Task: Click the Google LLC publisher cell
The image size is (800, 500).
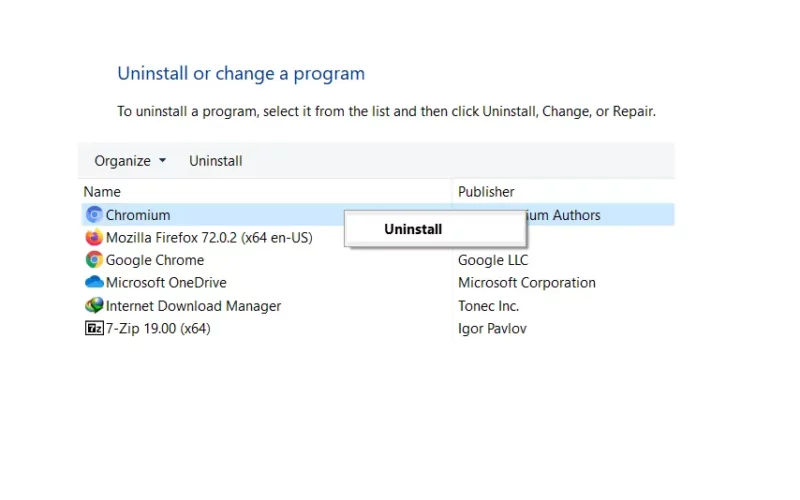Action: (x=493, y=260)
